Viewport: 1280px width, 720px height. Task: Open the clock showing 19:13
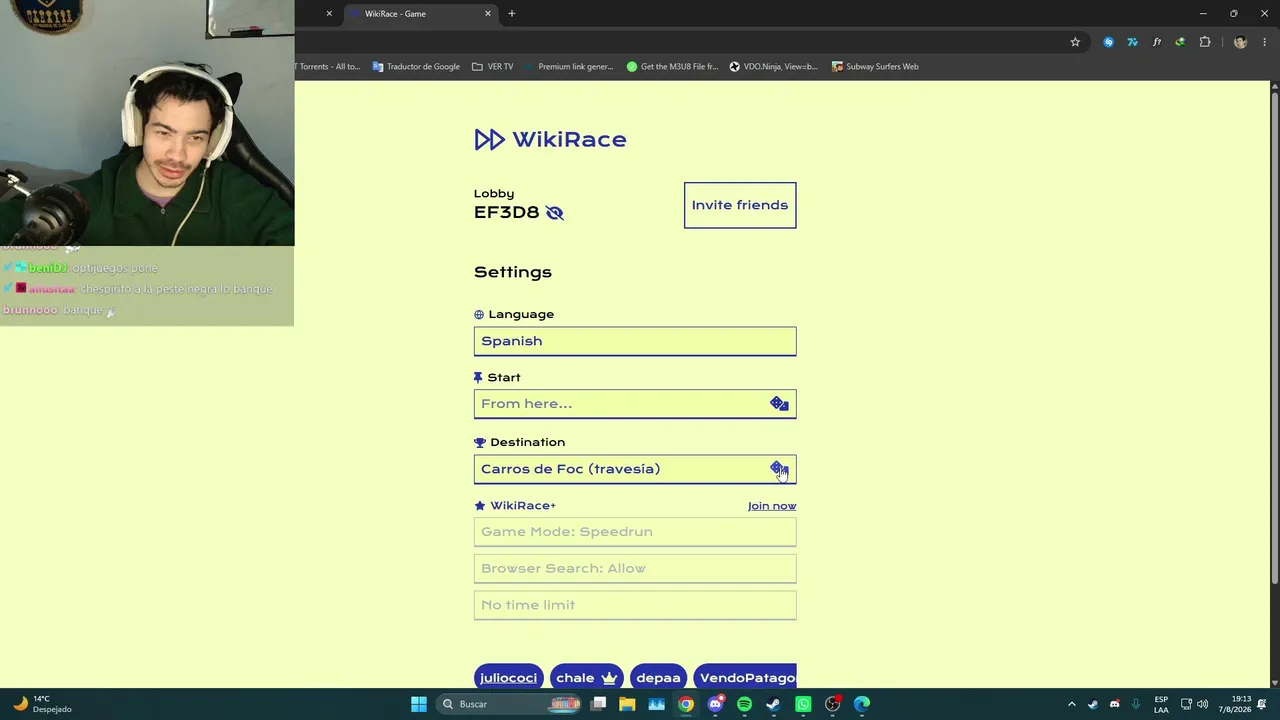(1235, 704)
